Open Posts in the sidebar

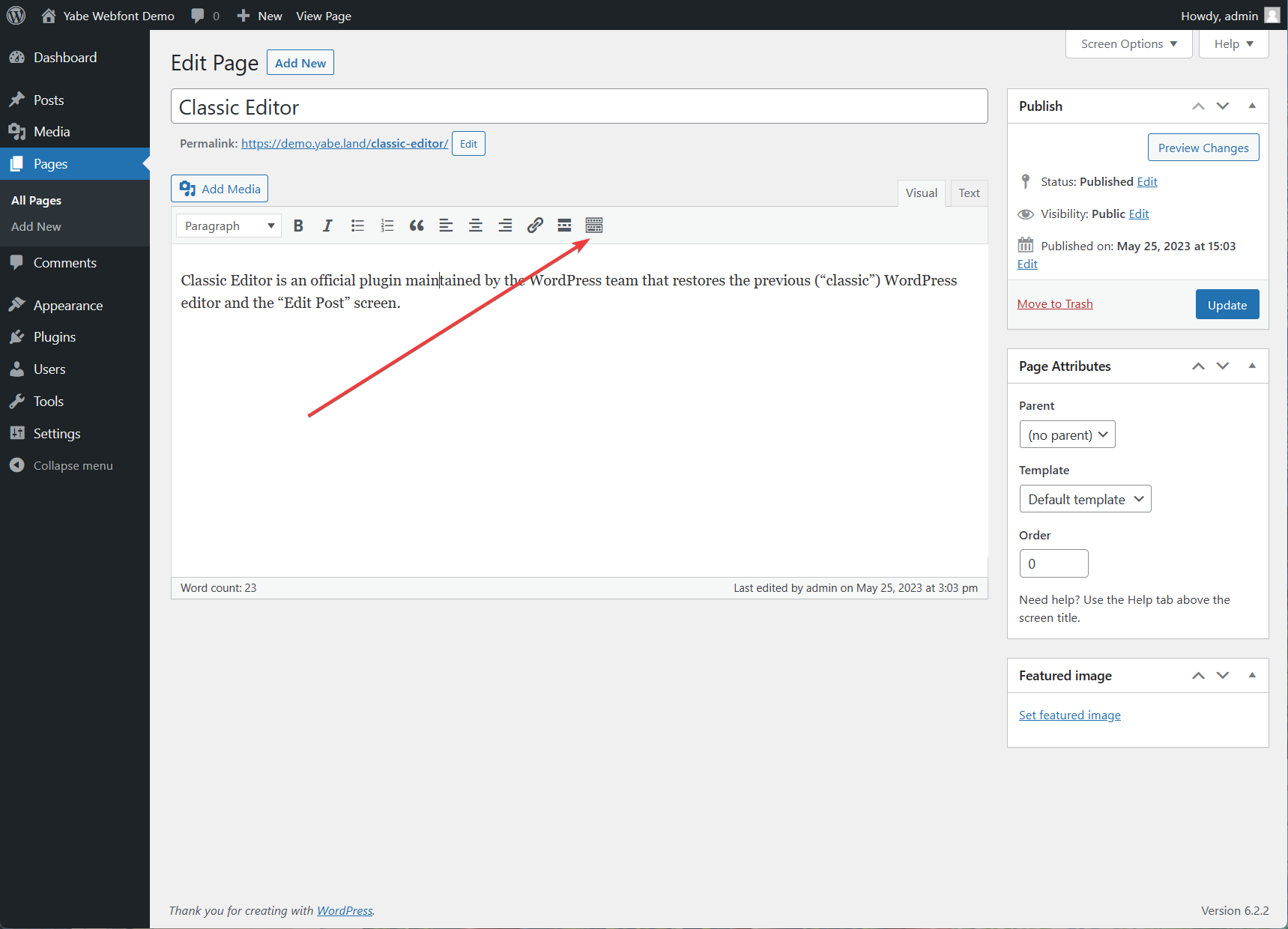click(75, 100)
